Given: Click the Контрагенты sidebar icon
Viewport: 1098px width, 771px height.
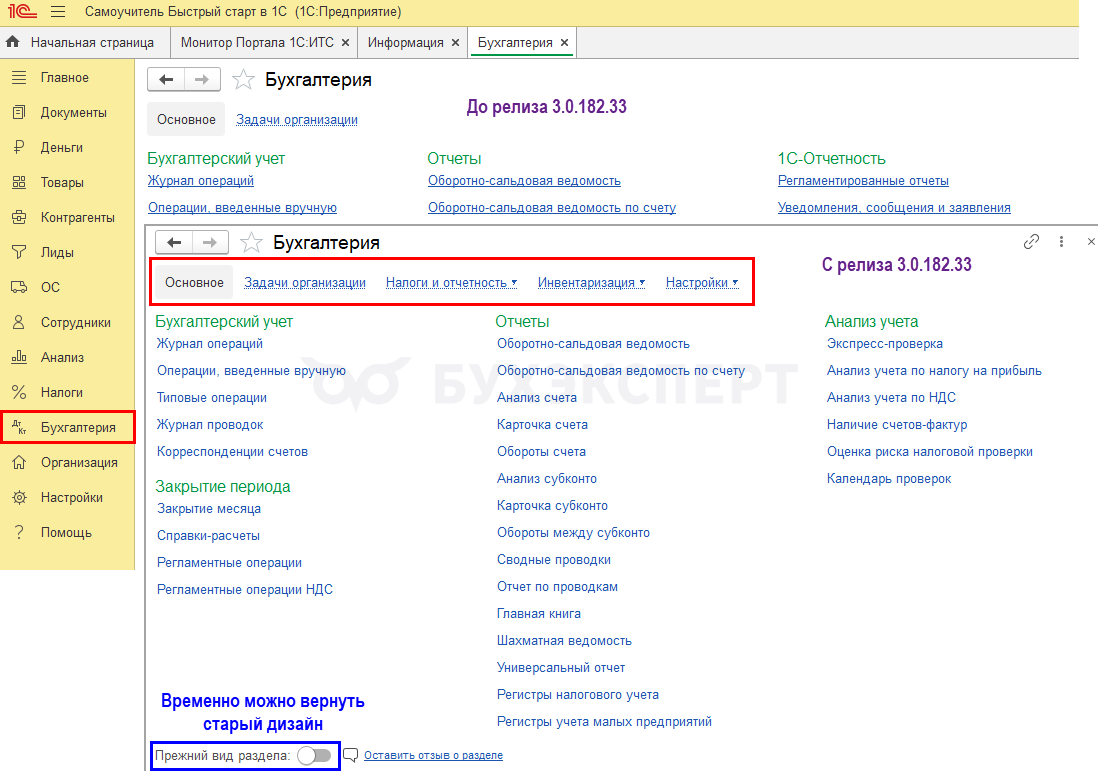Looking at the screenshot, I should click(x=19, y=217).
